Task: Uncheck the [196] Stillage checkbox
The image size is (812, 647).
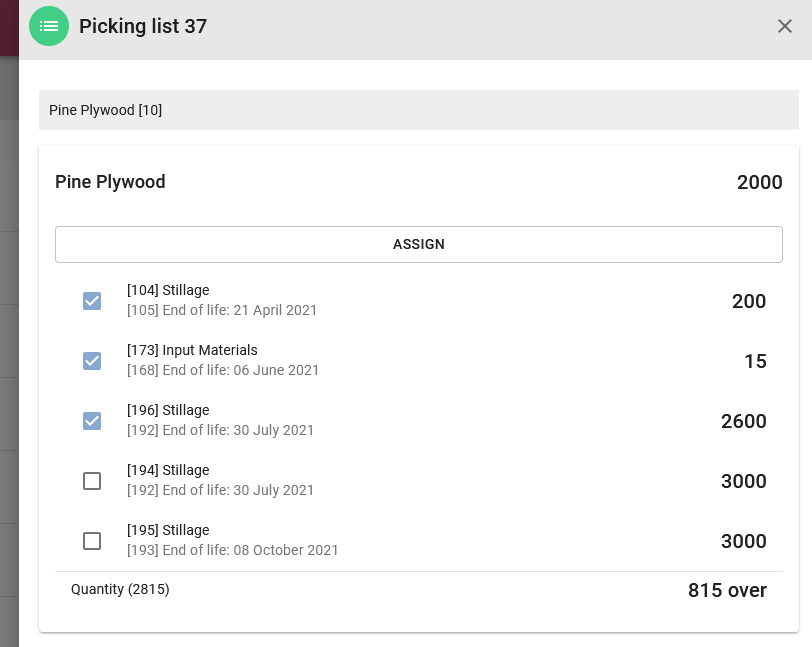Action: pos(92,421)
